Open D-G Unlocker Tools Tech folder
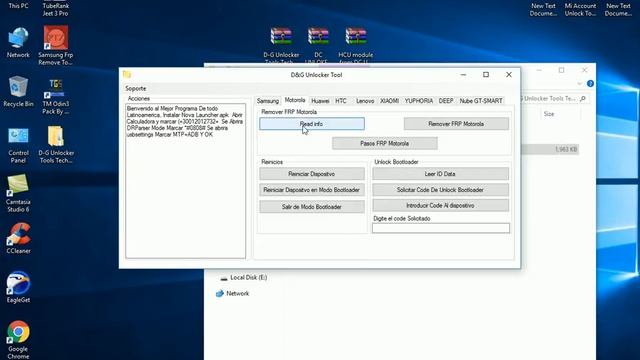This screenshot has height=360, width=640. [56, 144]
